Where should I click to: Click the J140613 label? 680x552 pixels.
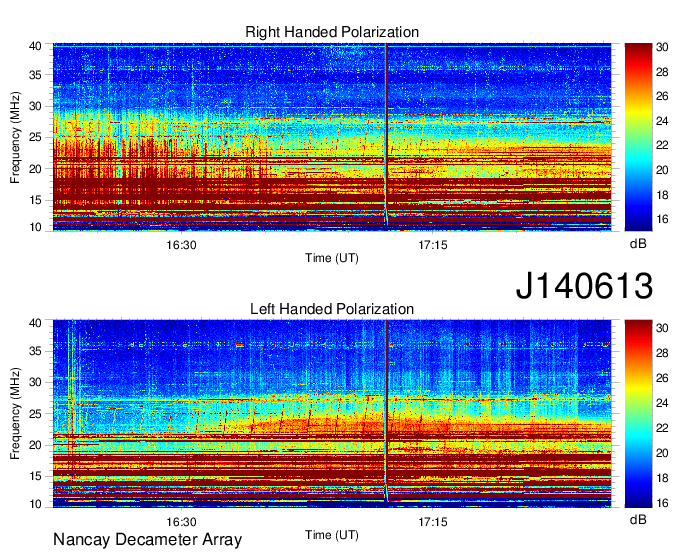584,286
